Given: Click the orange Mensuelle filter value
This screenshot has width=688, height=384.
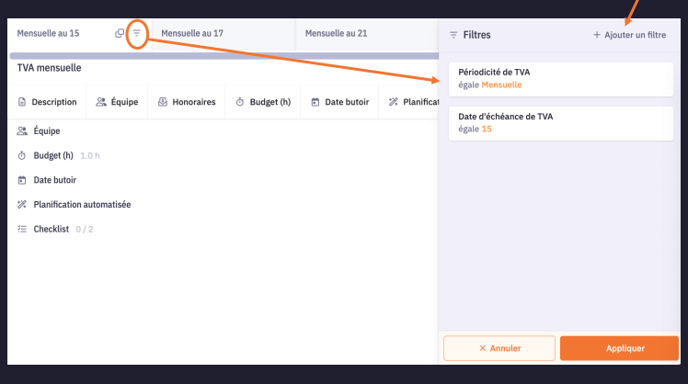Looking at the screenshot, I should coord(502,85).
